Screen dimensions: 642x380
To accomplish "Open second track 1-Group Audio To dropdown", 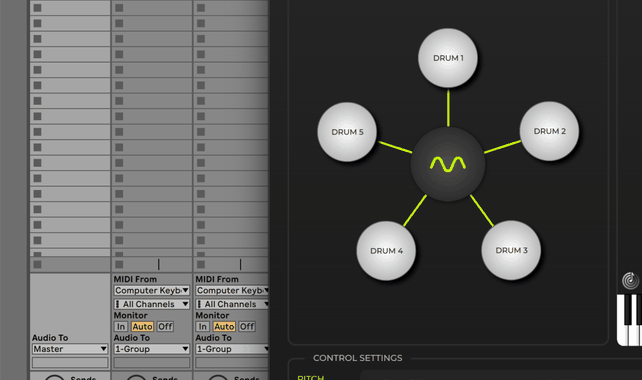I will pyautogui.click(x=151, y=349).
